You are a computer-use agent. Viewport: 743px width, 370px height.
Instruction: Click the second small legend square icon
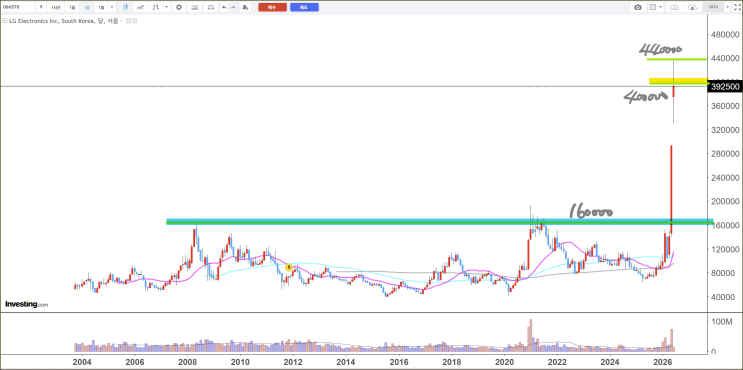135,21
